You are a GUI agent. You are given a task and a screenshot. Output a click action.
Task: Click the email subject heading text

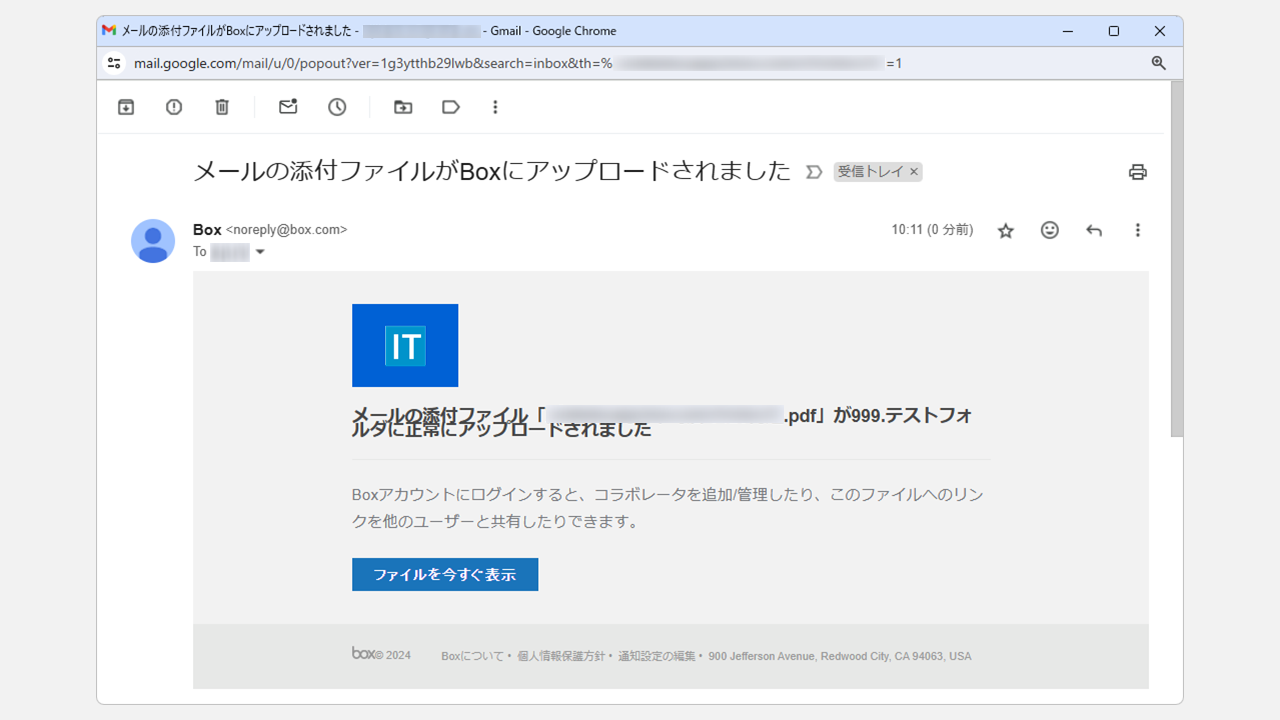tap(492, 171)
